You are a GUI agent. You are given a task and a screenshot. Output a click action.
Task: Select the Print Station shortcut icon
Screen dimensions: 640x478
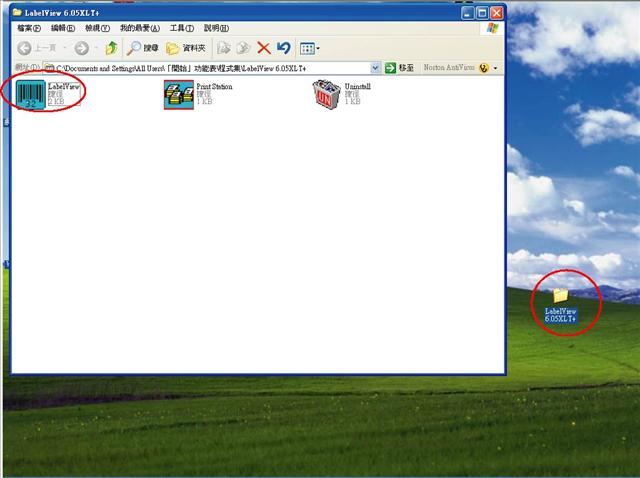pyautogui.click(x=179, y=95)
